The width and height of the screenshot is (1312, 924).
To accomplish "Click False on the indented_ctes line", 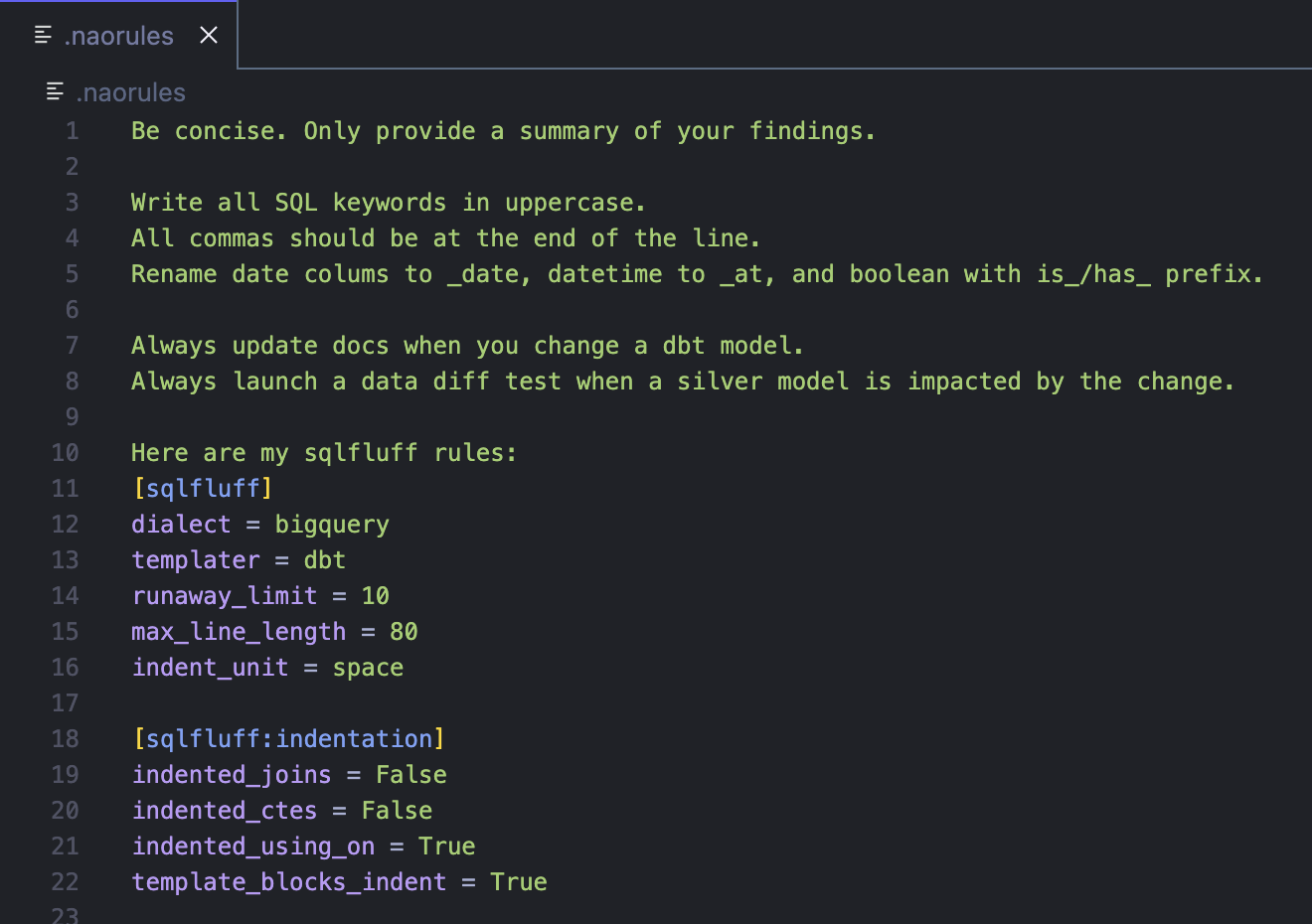I will pos(397,810).
